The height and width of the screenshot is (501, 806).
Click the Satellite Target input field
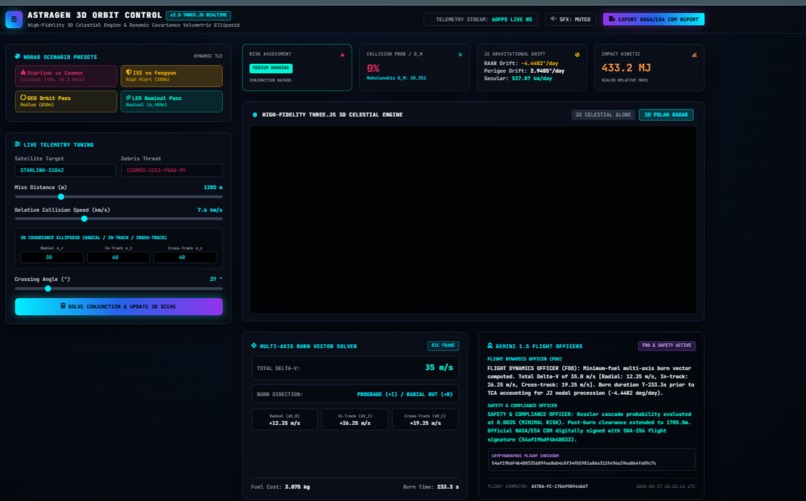pyautogui.click(x=65, y=170)
